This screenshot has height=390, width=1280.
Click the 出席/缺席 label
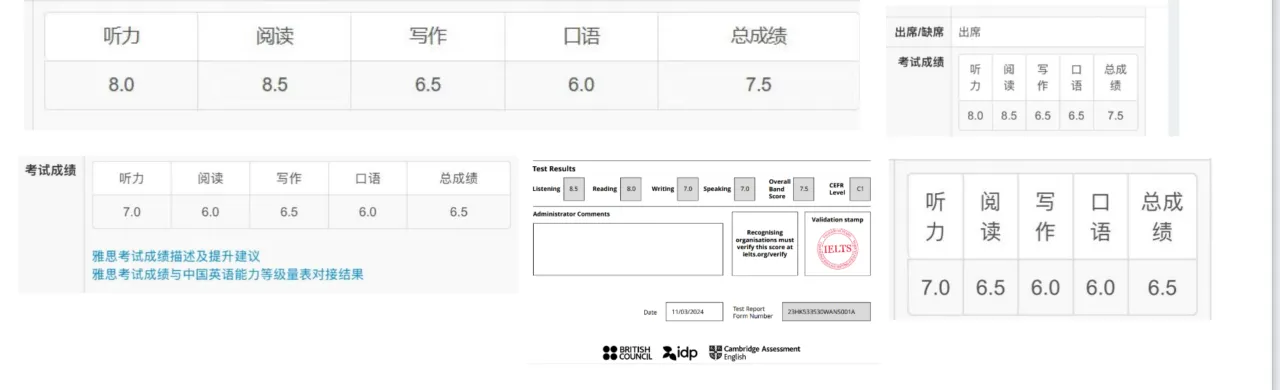click(x=919, y=32)
